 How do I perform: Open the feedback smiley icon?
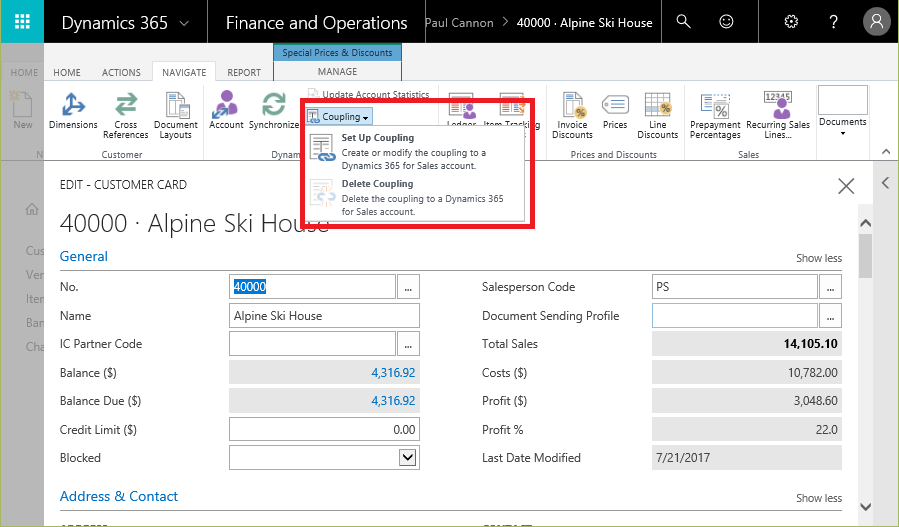tap(726, 22)
